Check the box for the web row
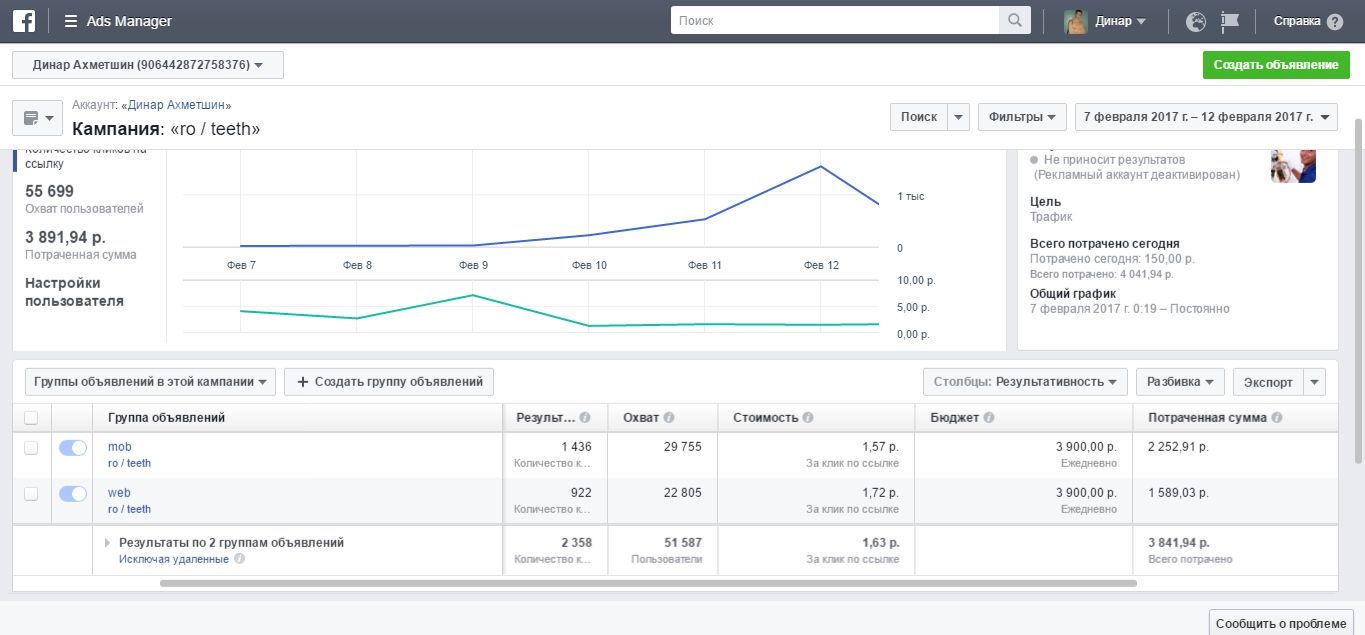Screen dimensions: 1365x635 click(x=31, y=494)
